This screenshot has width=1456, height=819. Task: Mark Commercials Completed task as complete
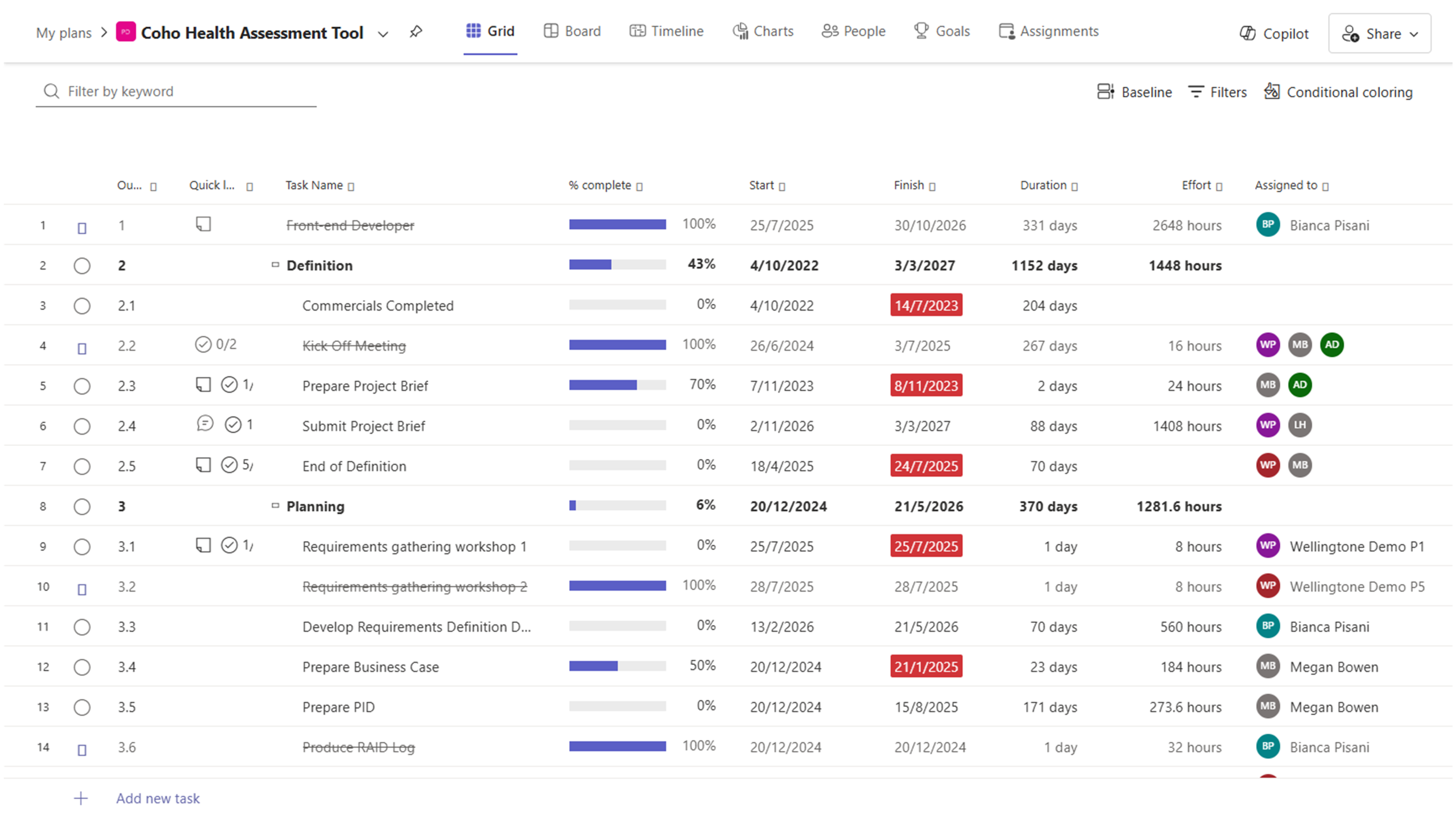[x=82, y=306]
